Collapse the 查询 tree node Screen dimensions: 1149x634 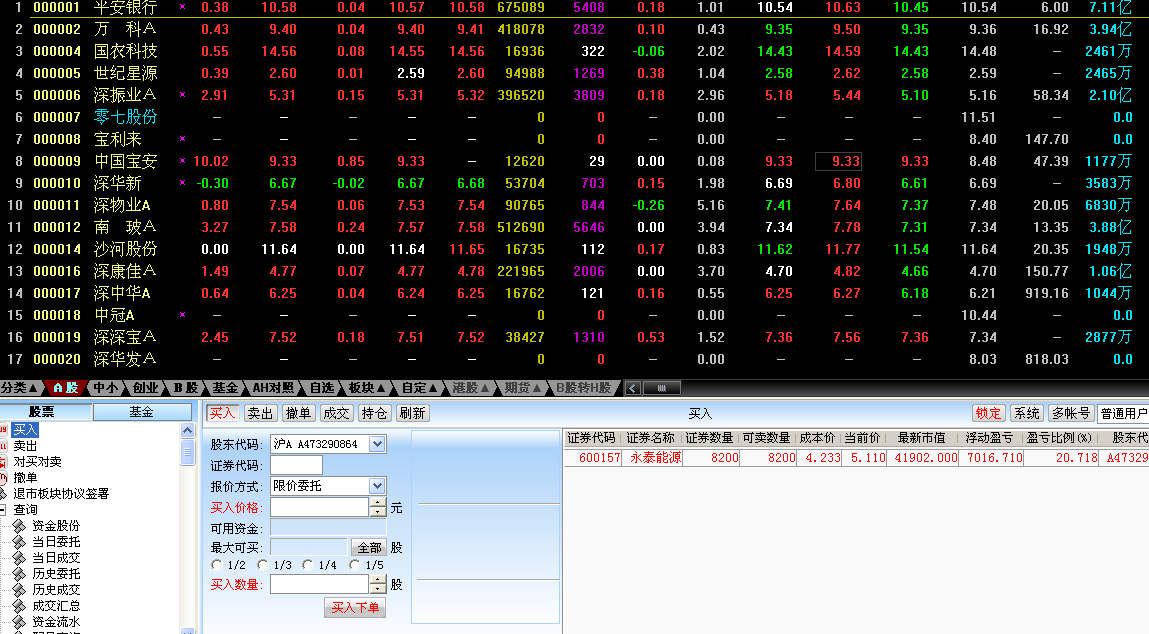pyautogui.click(x=4, y=508)
